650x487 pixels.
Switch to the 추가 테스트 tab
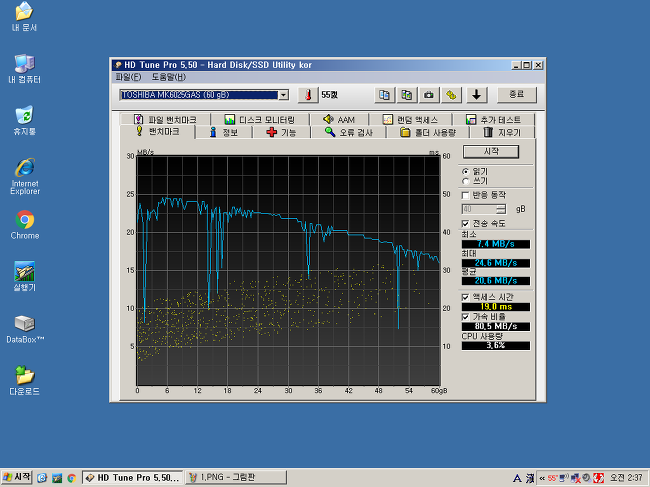tap(493, 120)
